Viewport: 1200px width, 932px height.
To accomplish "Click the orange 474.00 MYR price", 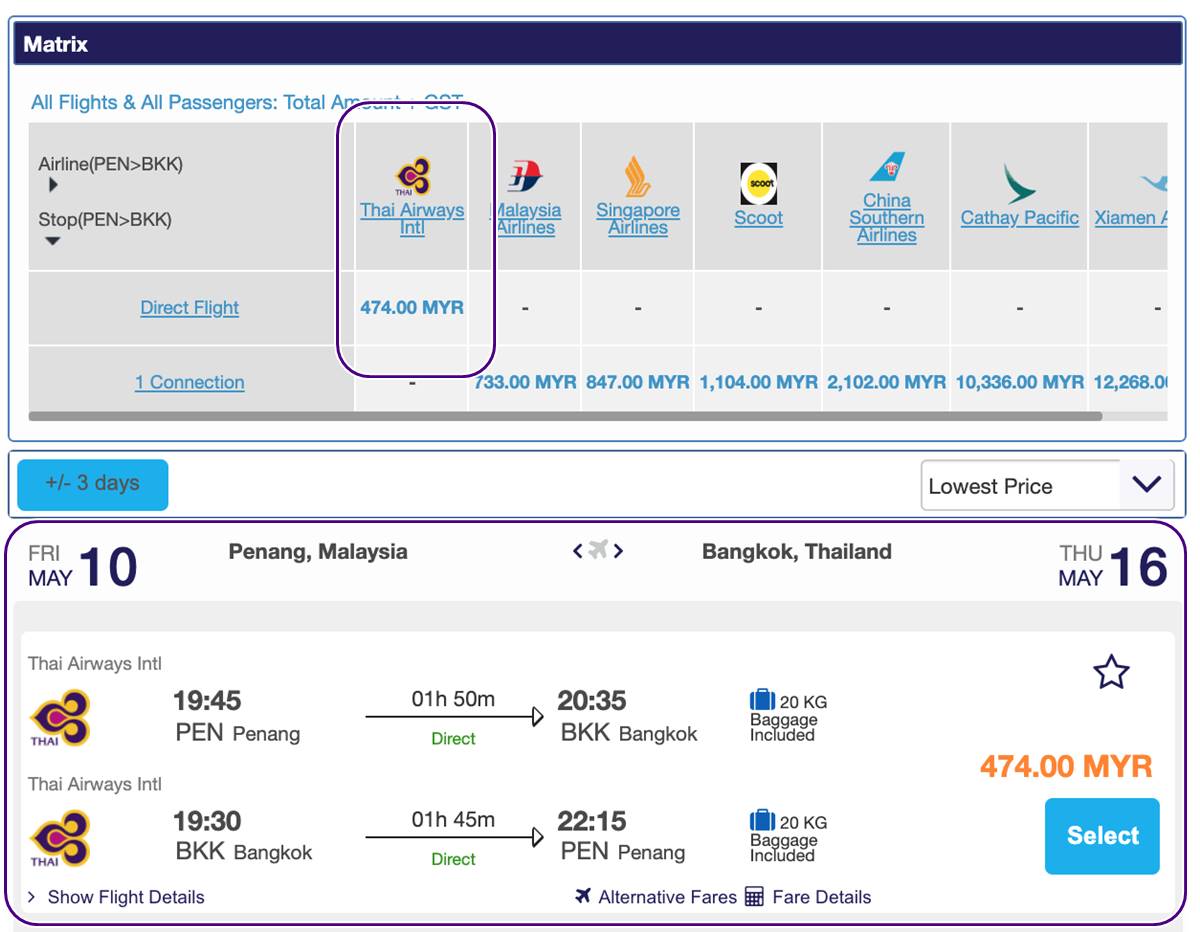I will 1066,767.
